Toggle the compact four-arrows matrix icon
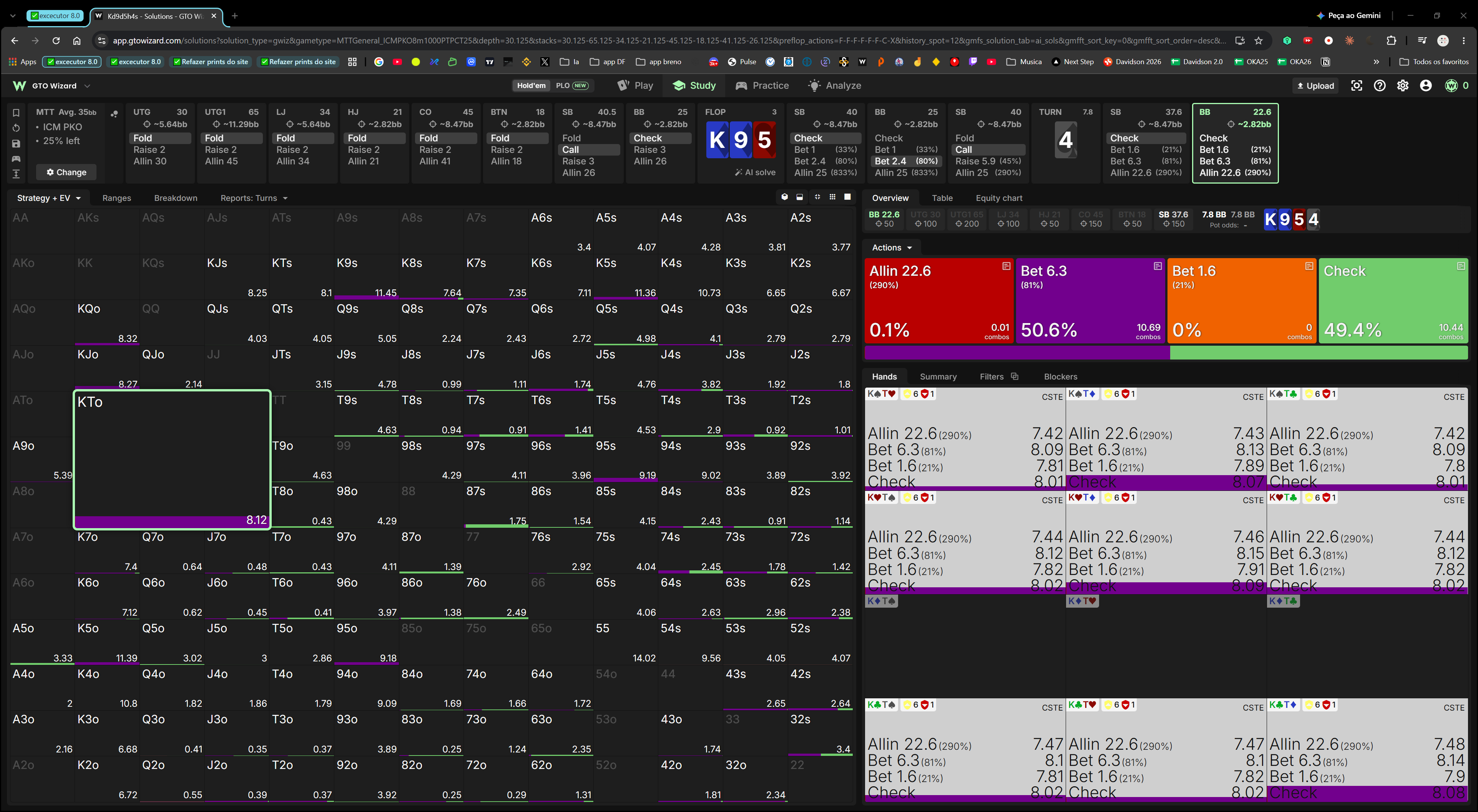1478x812 pixels. coord(817,197)
